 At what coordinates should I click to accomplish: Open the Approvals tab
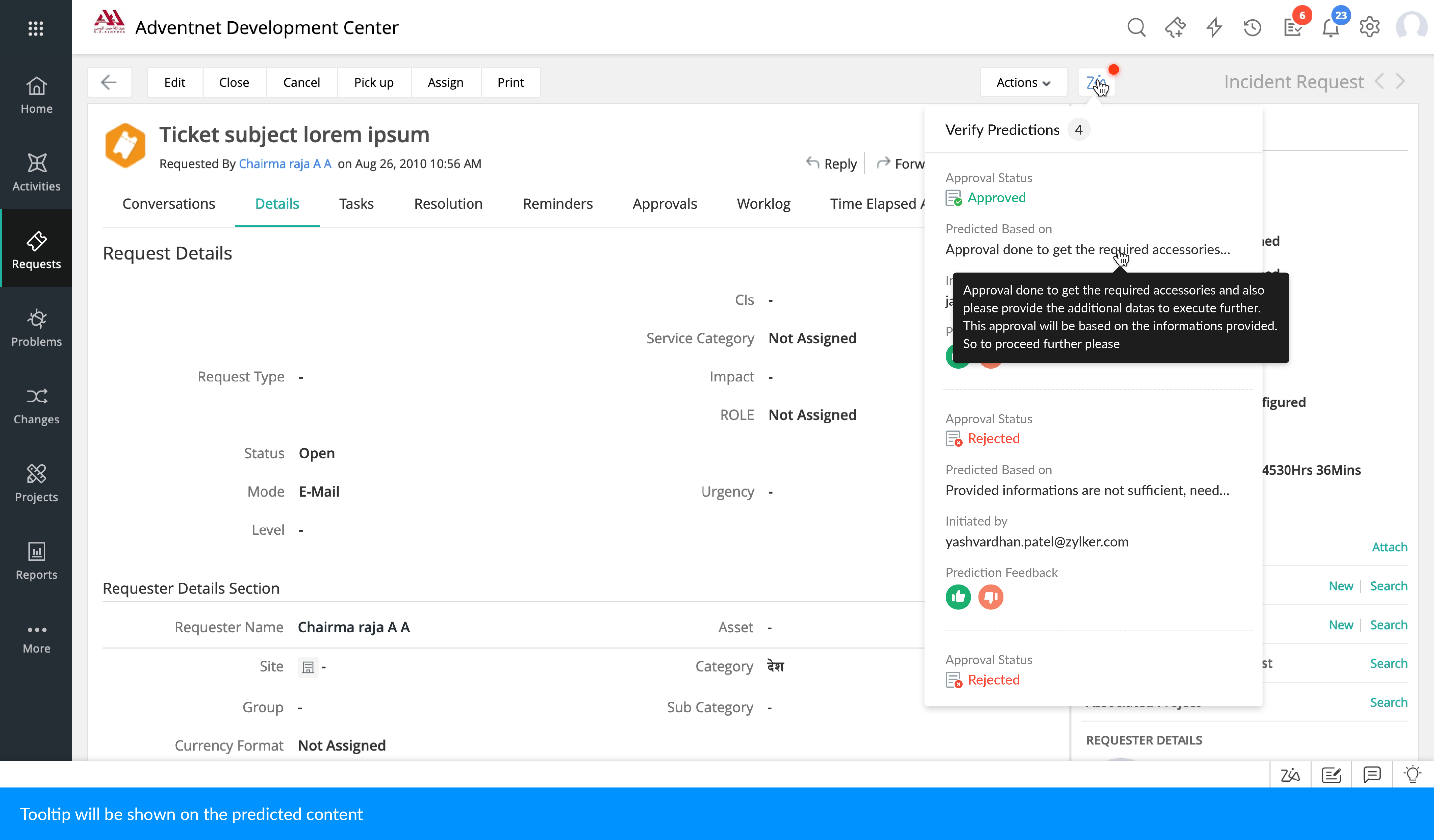[665, 204]
